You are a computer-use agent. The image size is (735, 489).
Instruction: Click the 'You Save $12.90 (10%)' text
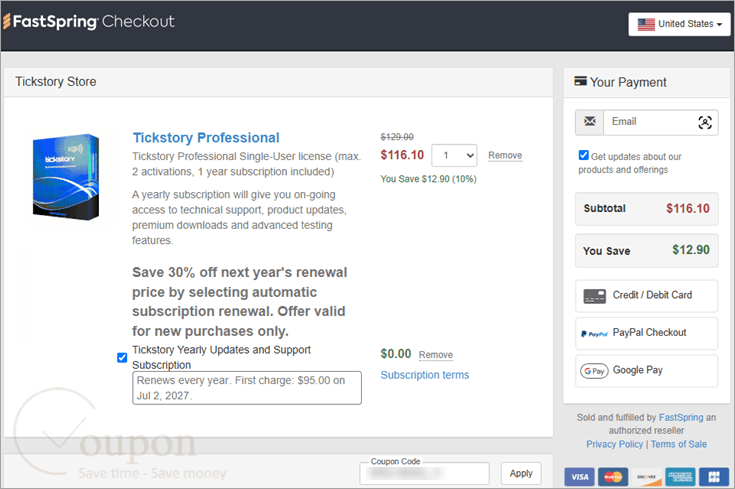coord(428,179)
